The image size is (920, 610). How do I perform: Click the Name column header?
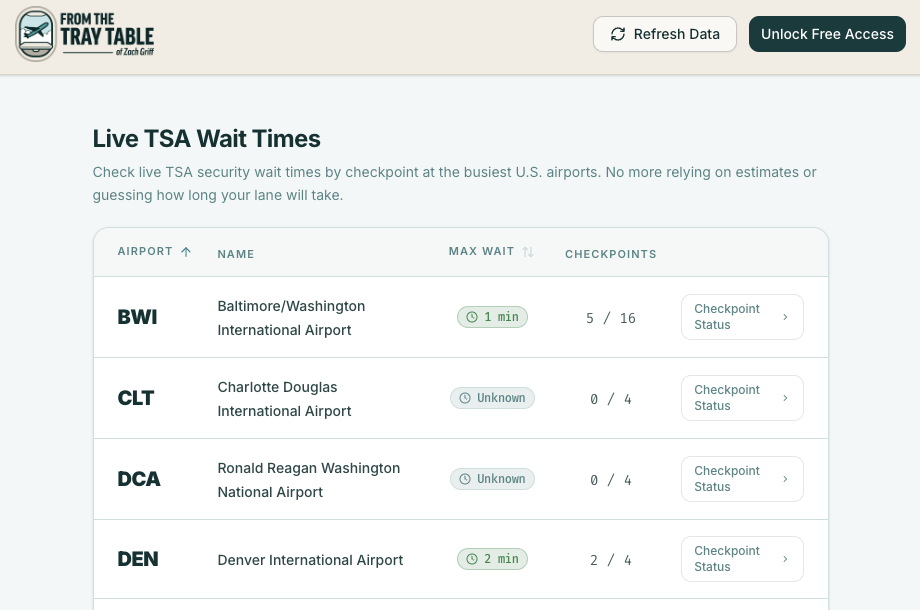[236, 254]
